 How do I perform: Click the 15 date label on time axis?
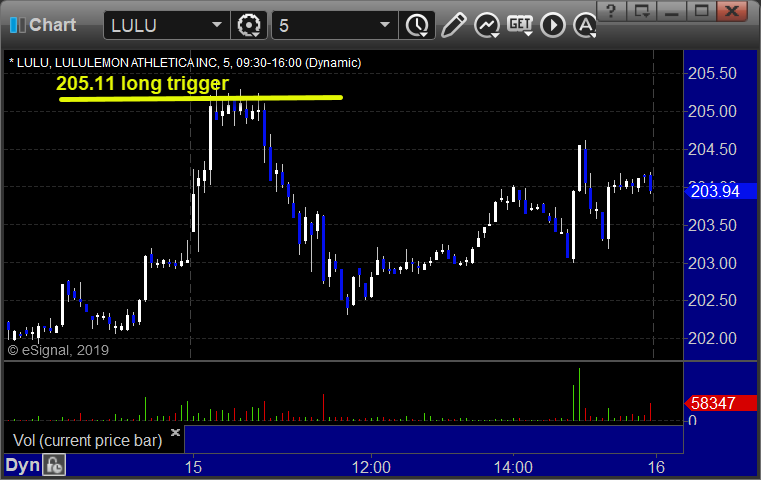(193, 467)
